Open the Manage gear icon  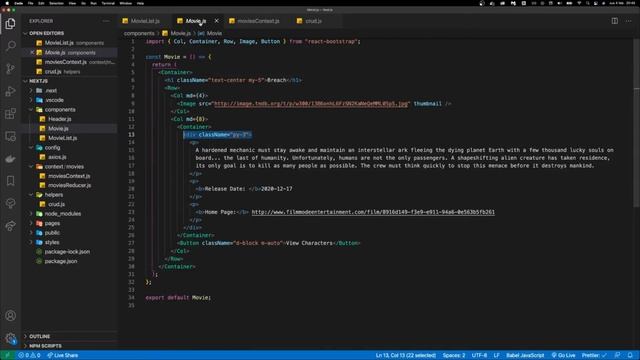[11, 338]
